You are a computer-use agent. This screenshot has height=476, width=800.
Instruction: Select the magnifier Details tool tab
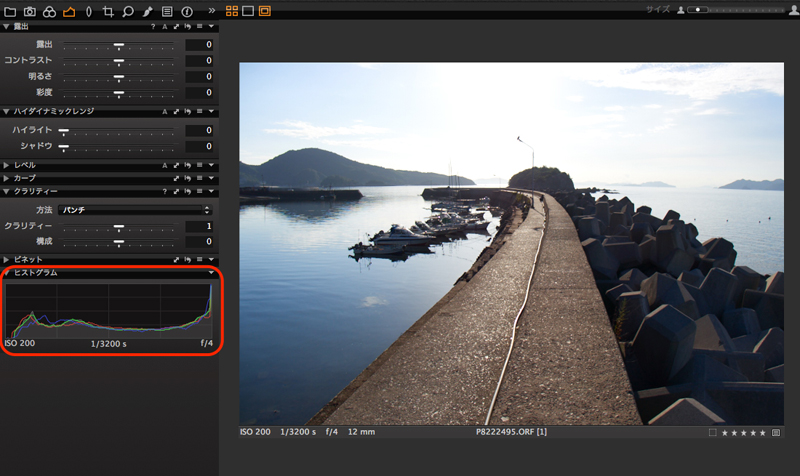click(x=127, y=11)
